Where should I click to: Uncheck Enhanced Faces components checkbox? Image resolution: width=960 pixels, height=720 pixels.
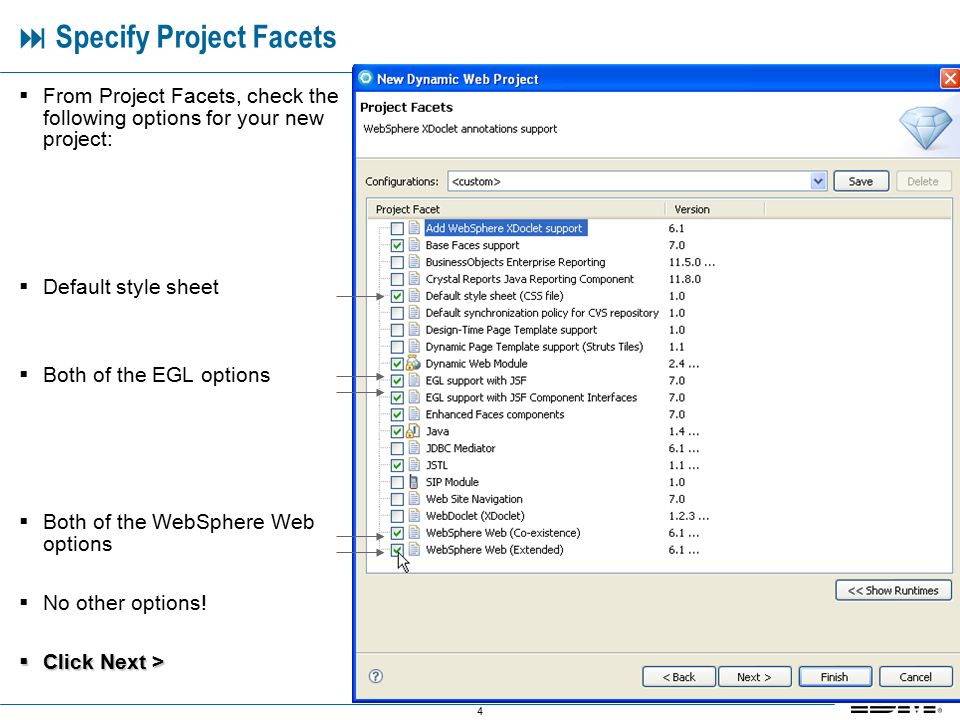397,415
